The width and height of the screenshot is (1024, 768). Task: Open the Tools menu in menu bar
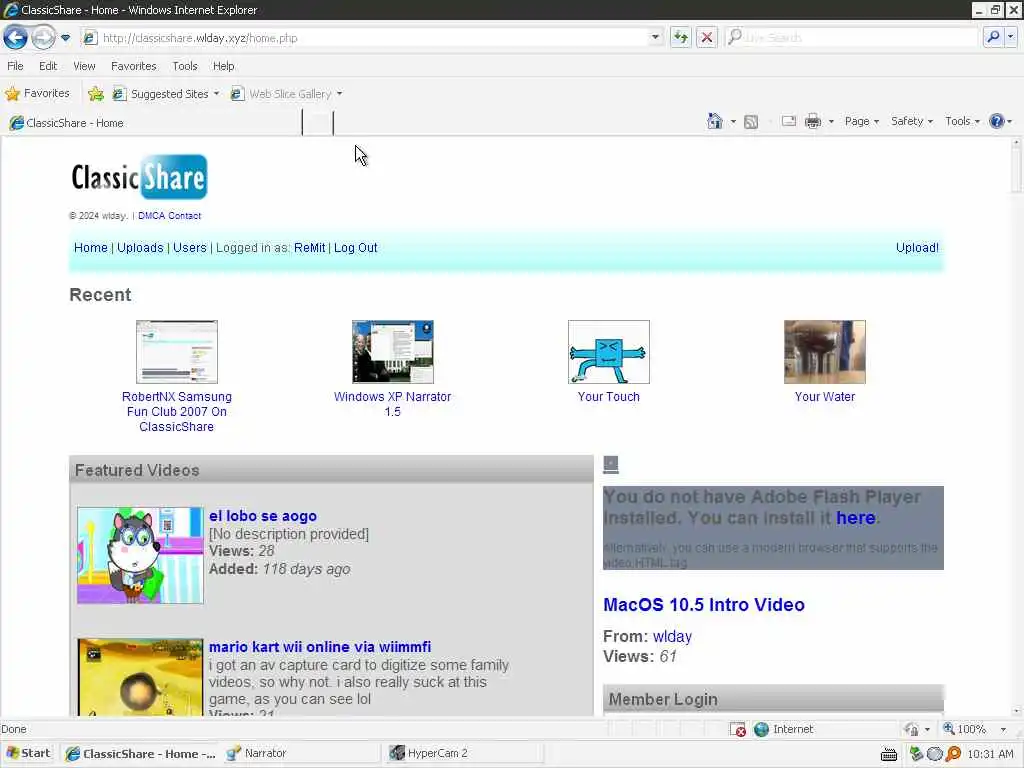(x=185, y=66)
